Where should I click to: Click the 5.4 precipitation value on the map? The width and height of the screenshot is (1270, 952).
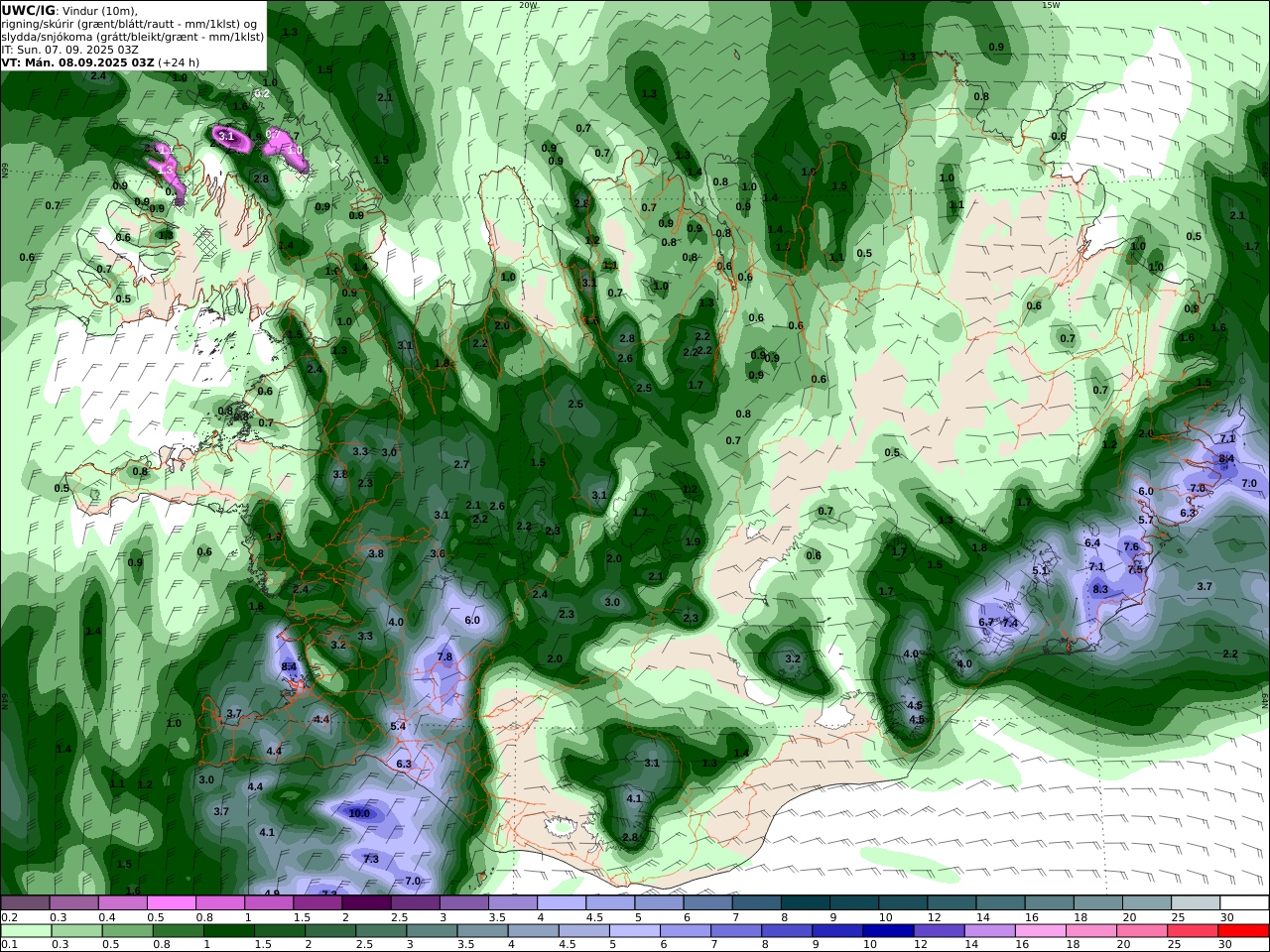coord(399,726)
